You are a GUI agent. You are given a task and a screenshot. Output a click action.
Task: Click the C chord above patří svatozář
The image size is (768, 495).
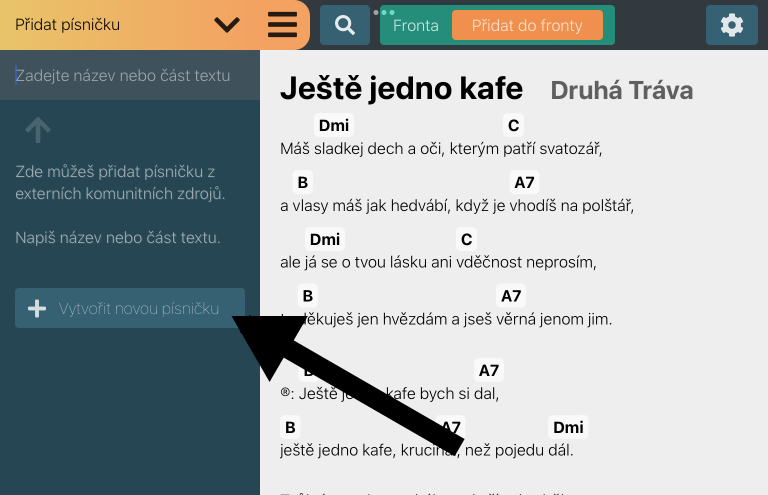coord(513,125)
